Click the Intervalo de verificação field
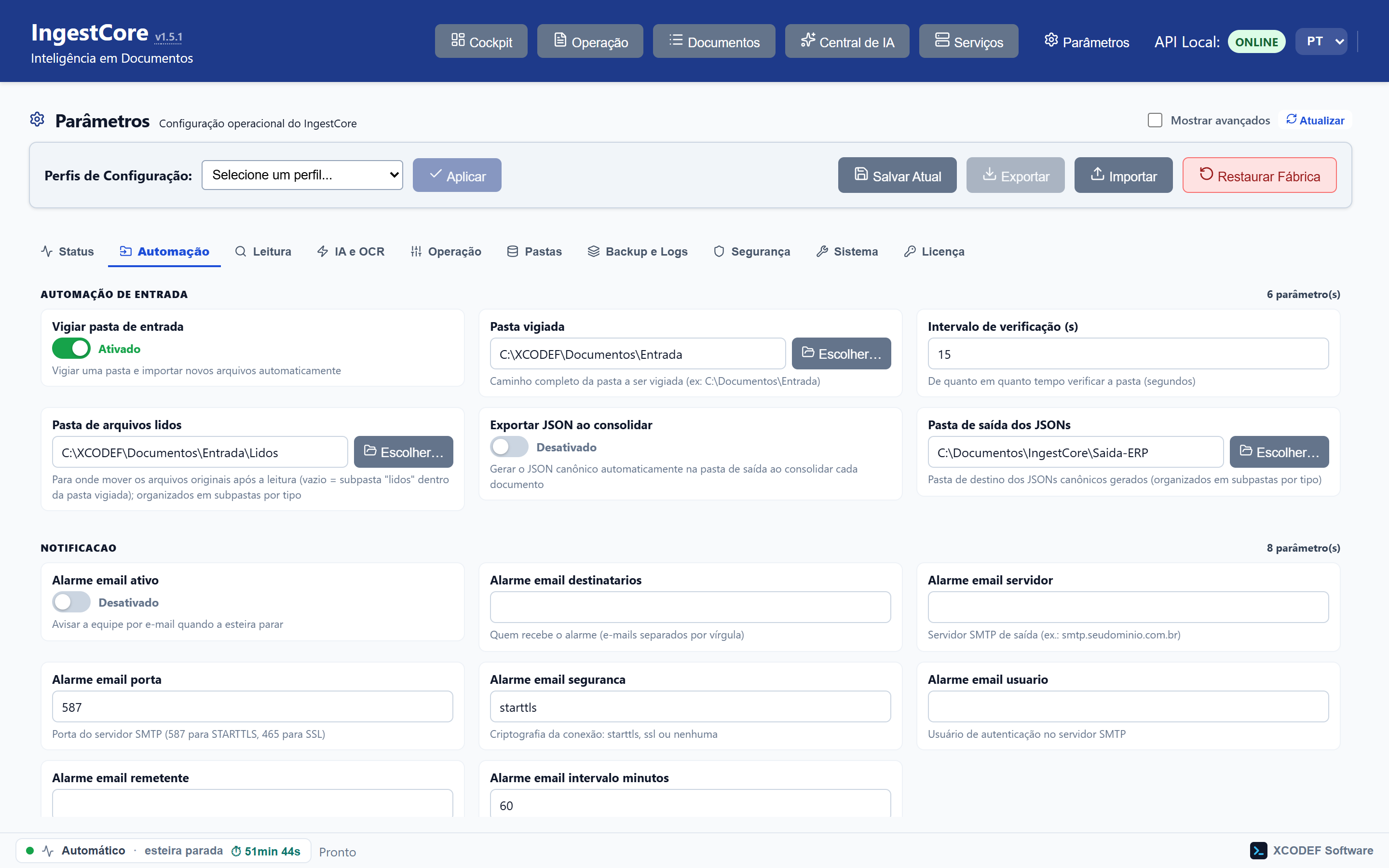Screen dimensions: 1389x868 click(x=1129, y=353)
